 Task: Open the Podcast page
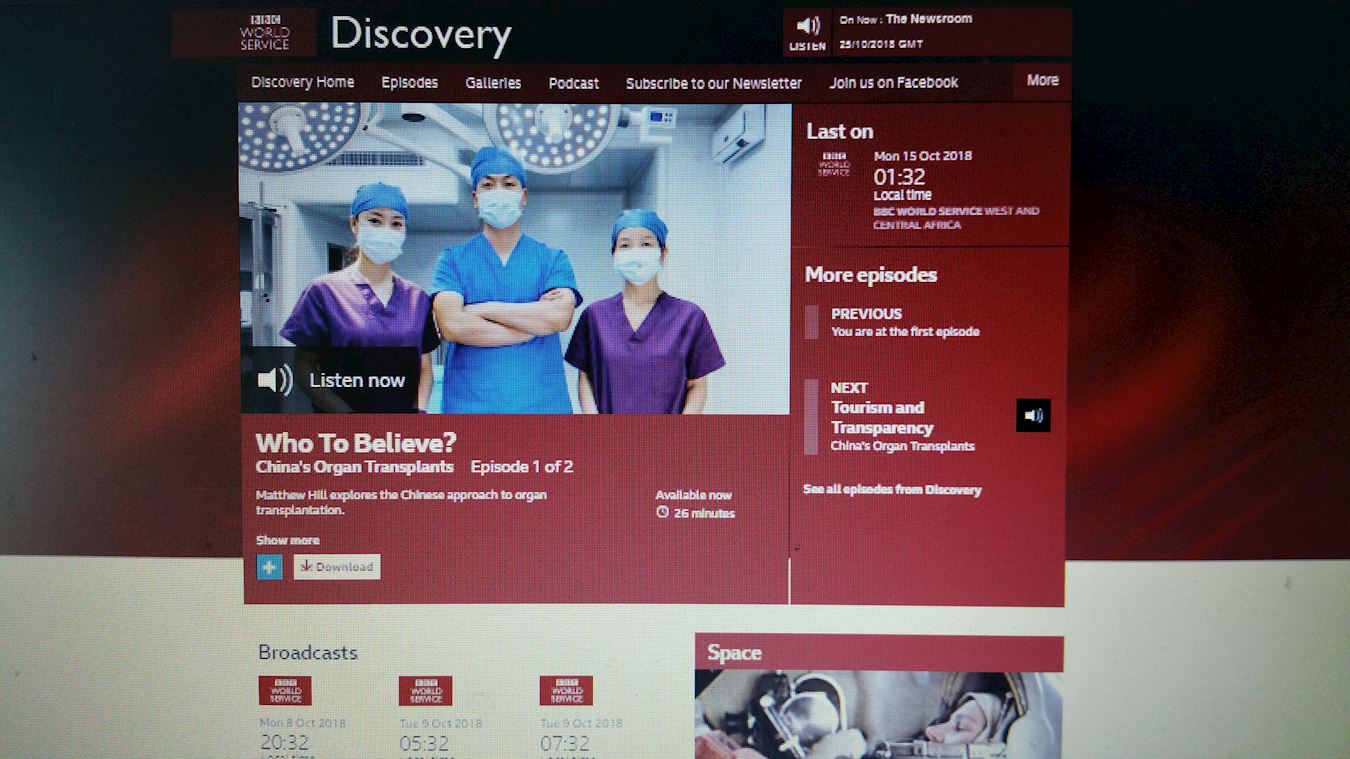[x=574, y=84]
